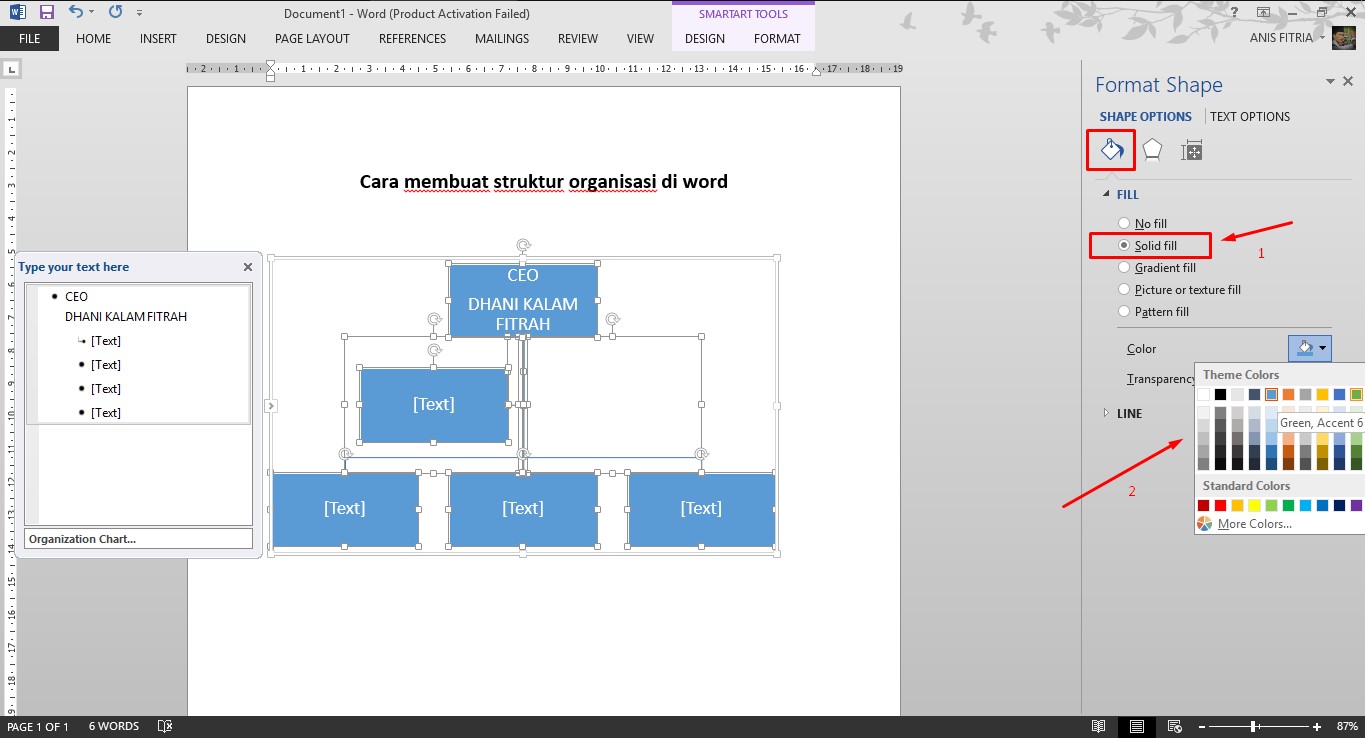1365x738 pixels.
Task: Pick the red standard color swatch
Action: pos(1220,506)
